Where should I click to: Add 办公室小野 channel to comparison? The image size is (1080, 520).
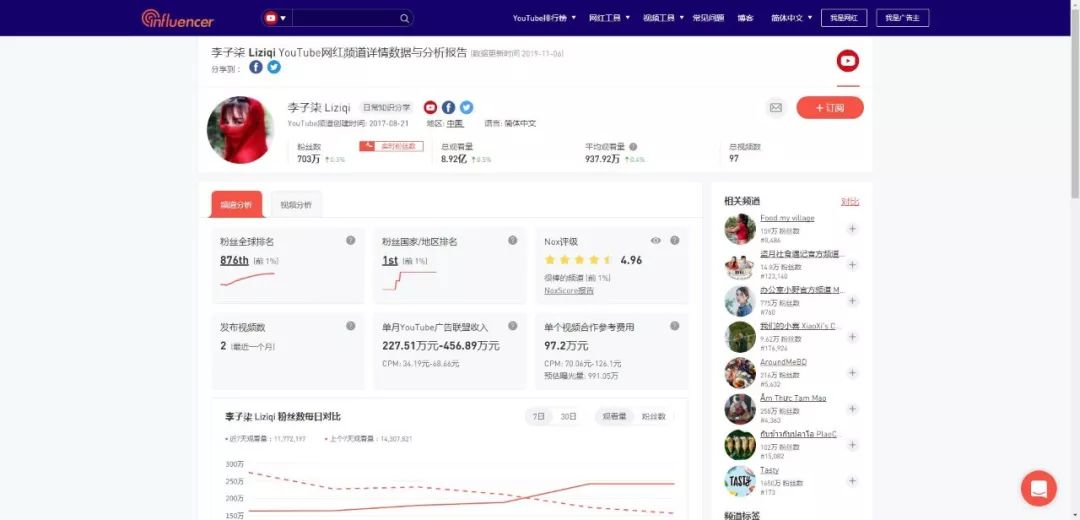click(852, 301)
